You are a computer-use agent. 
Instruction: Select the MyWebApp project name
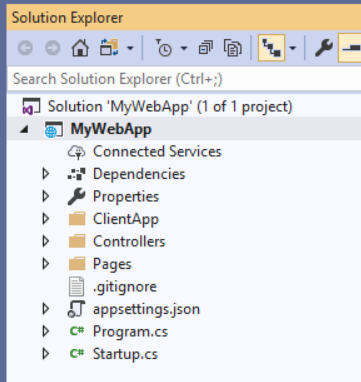point(111,129)
